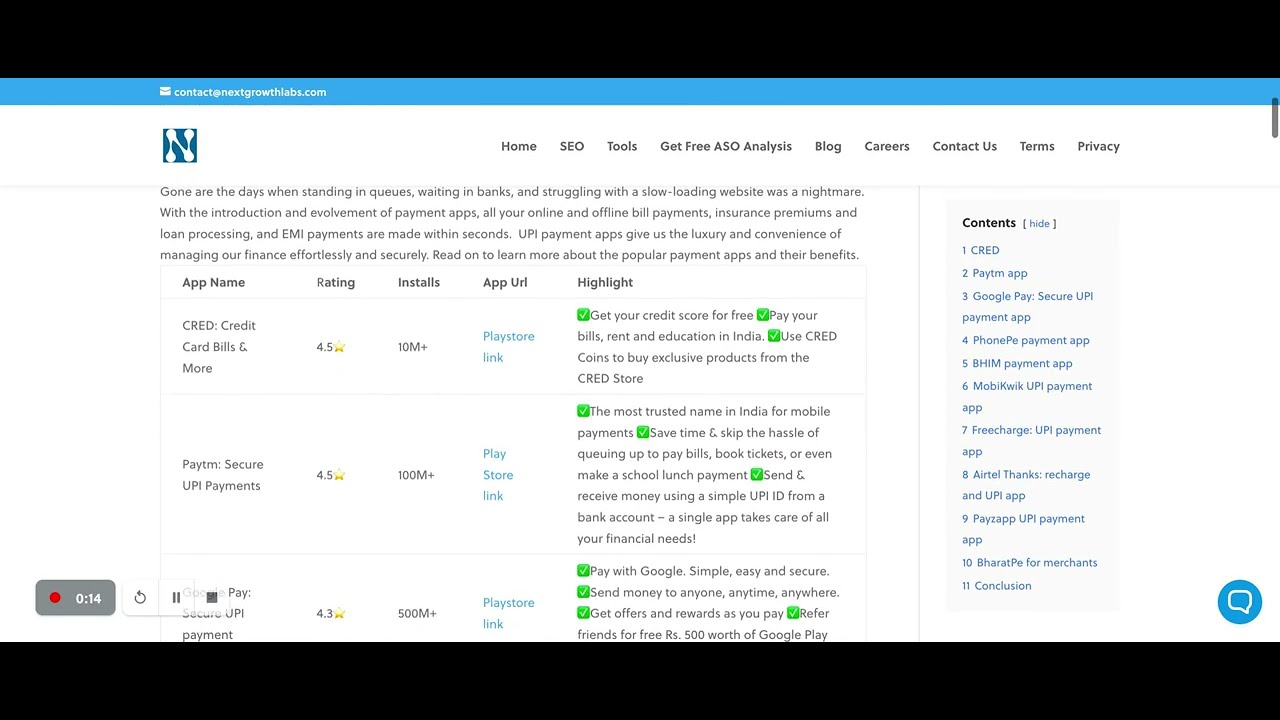Viewport: 1280px width, 720px height.
Task: Visit the Careers page
Action: tap(887, 146)
